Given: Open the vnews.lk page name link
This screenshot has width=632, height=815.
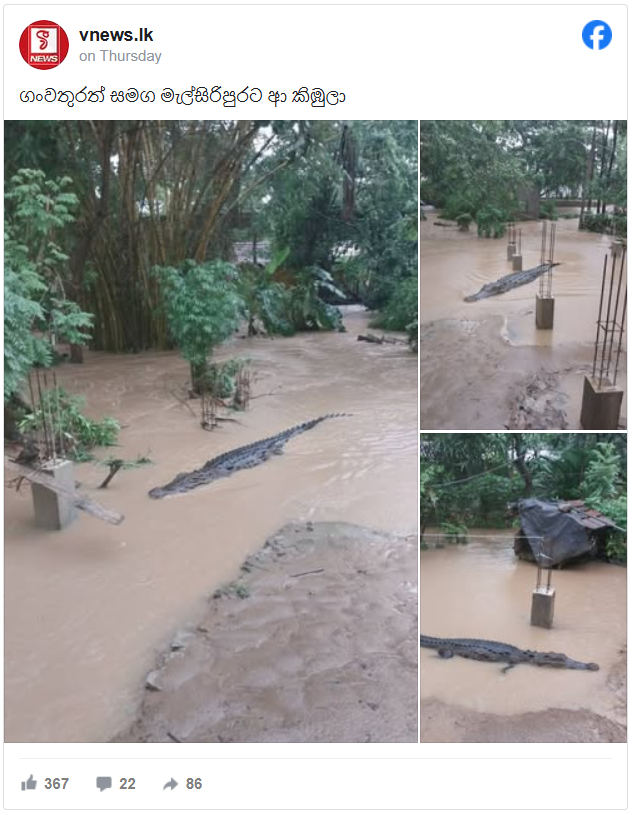Looking at the screenshot, I should (116, 35).
